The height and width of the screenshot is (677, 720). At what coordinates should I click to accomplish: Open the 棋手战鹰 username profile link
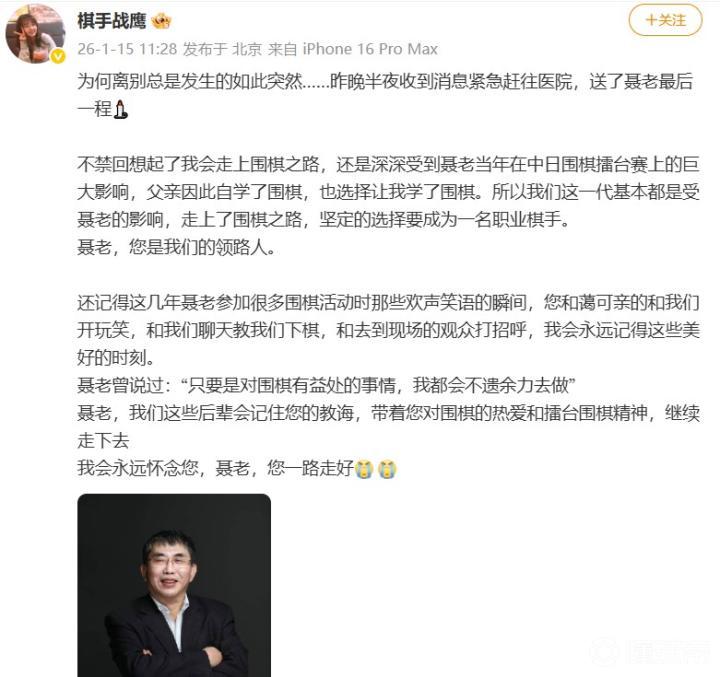(x=112, y=21)
